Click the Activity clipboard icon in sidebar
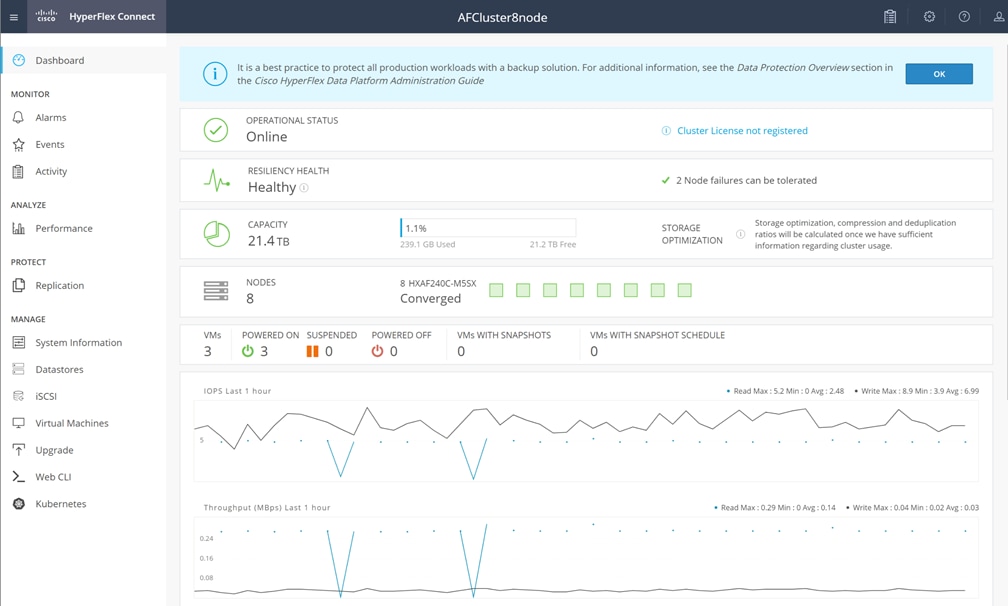Image resolution: width=1008 pixels, height=606 pixels. 19,172
